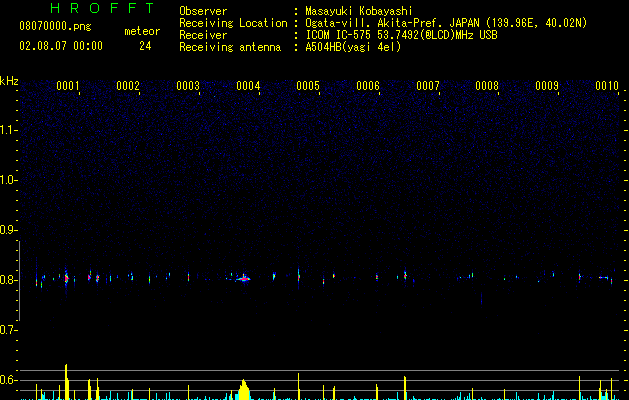This screenshot has width=629, height=400.
Task: Click the 0.8 frequency axis label
Action: pyautogui.click(x=8, y=280)
